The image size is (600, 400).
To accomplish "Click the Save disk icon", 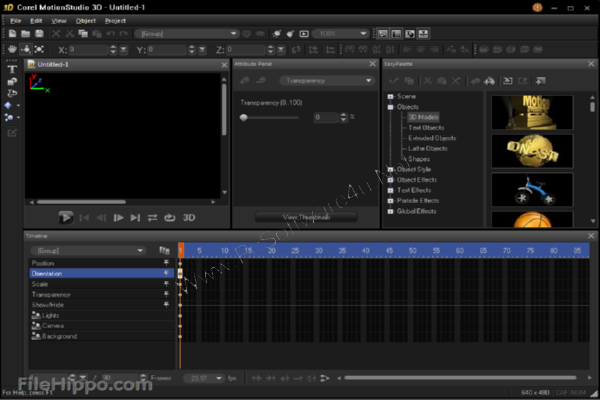I will tap(39, 34).
